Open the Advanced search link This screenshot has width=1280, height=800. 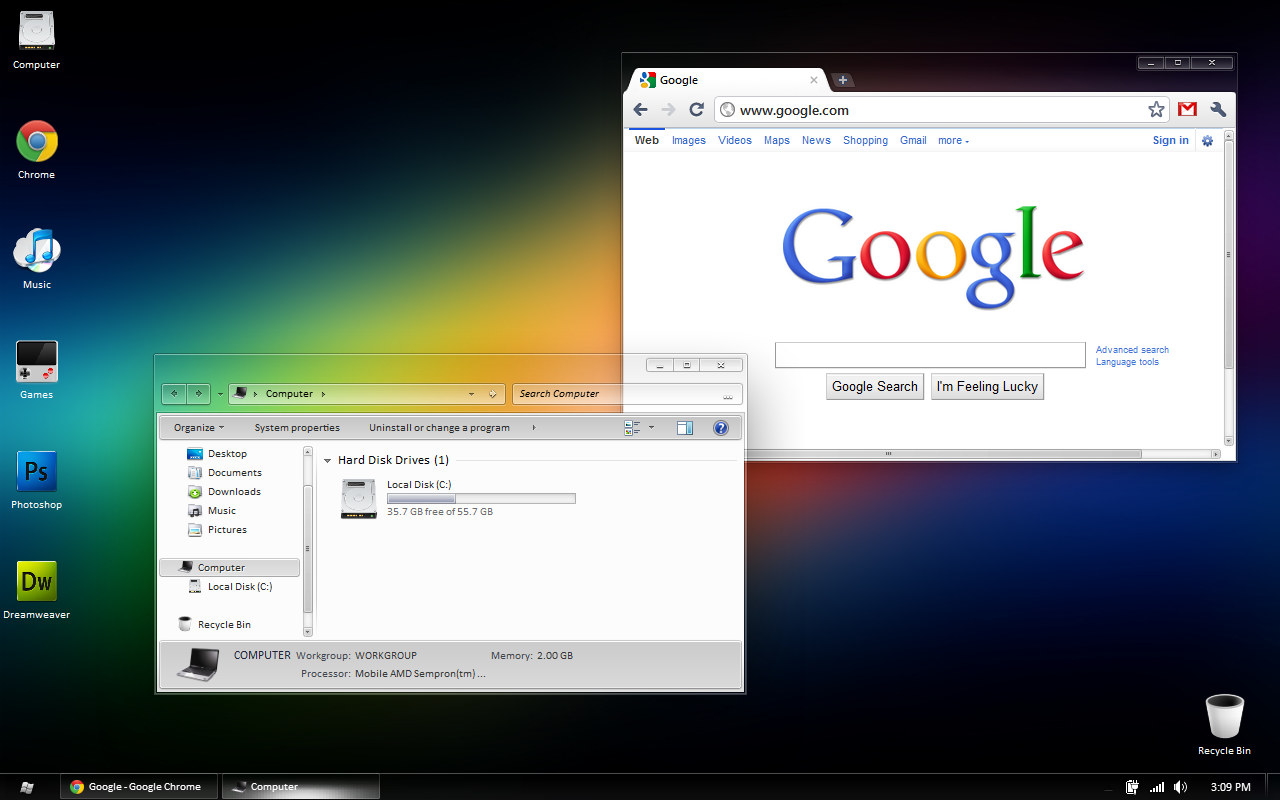tap(1132, 350)
